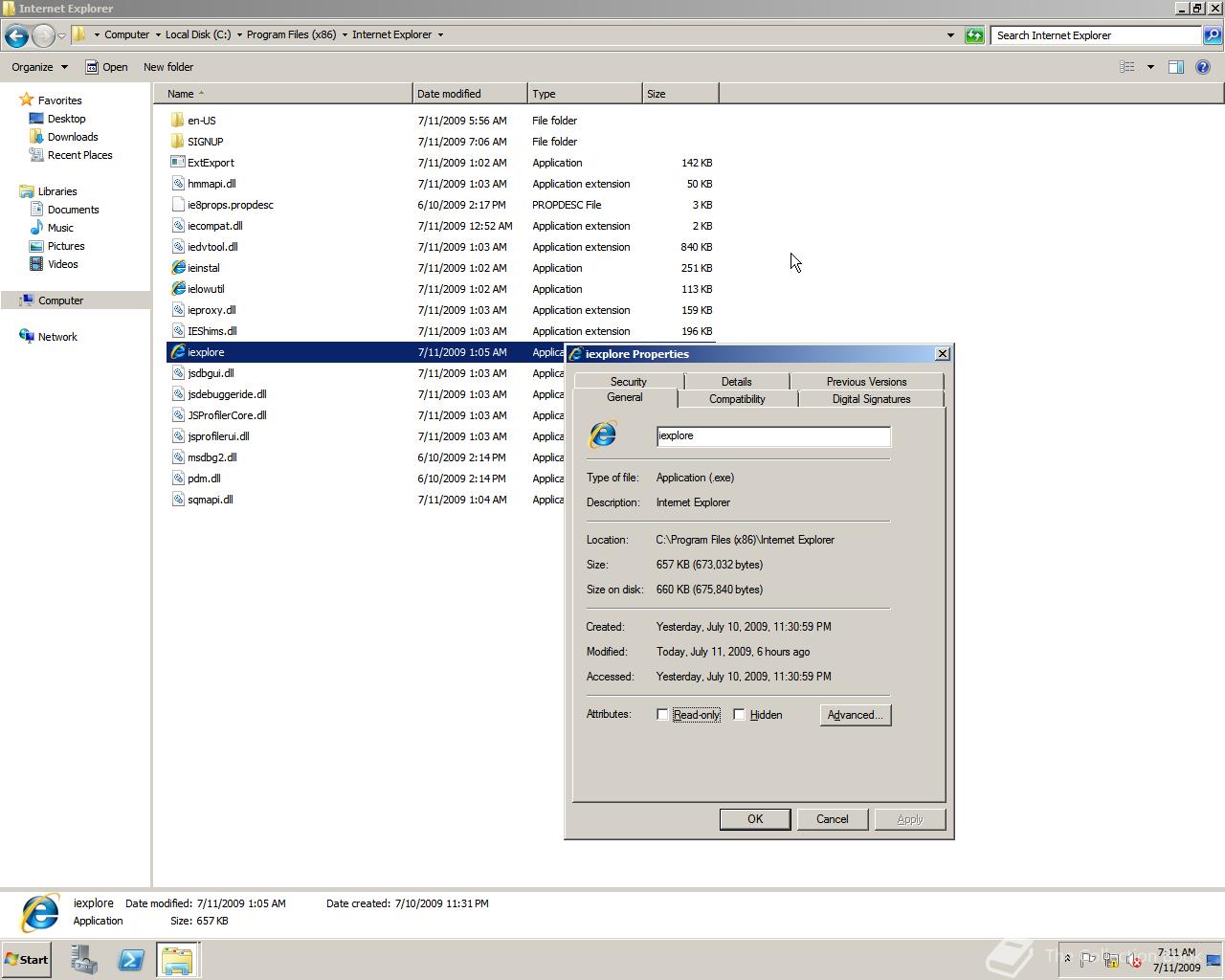Expand the Computer breadcrumb arrow
This screenshot has height=980, width=1225.
[x=158, y=35]
